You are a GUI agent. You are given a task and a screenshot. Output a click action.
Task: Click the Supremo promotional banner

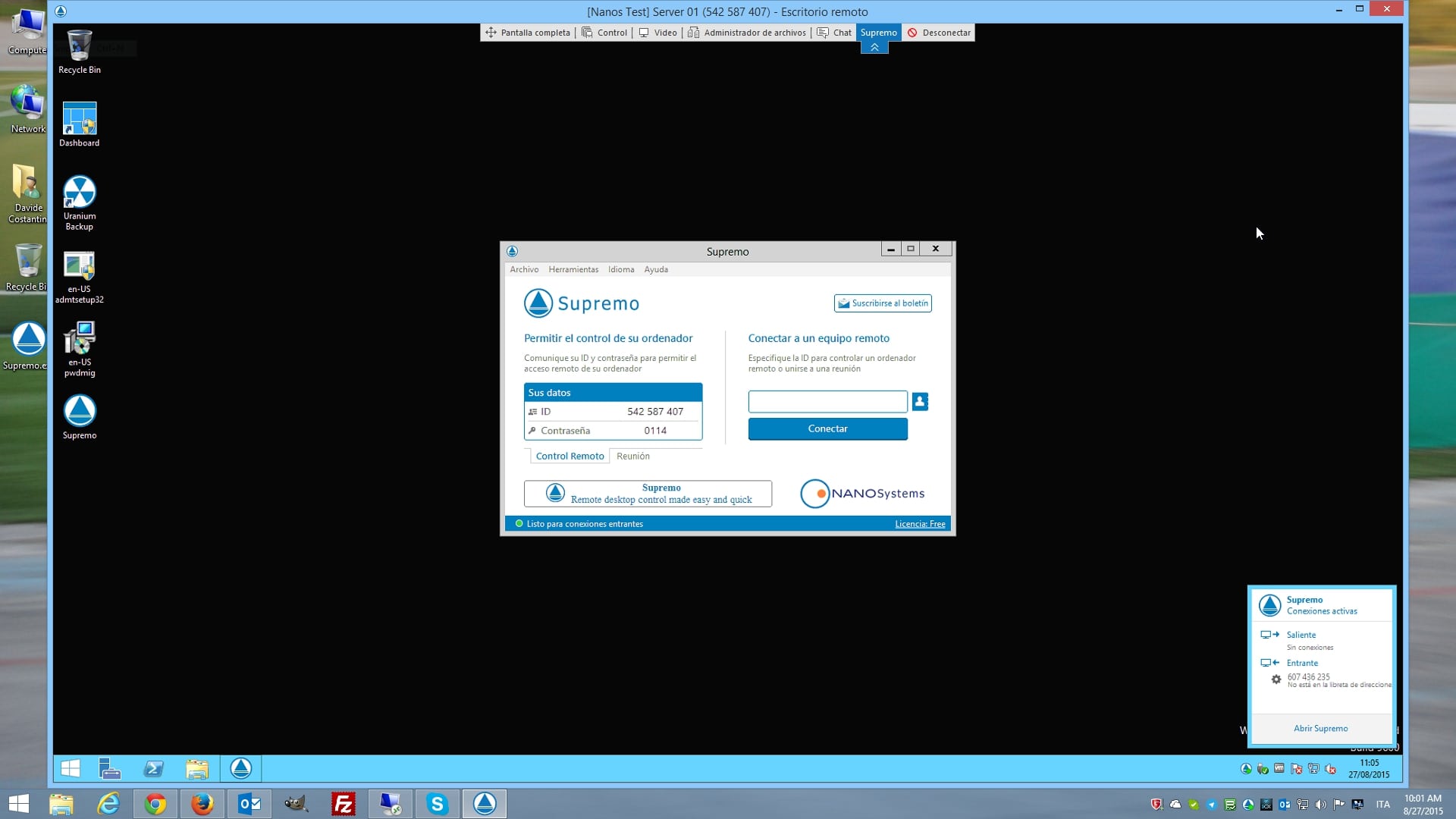[x=648, y=494]
